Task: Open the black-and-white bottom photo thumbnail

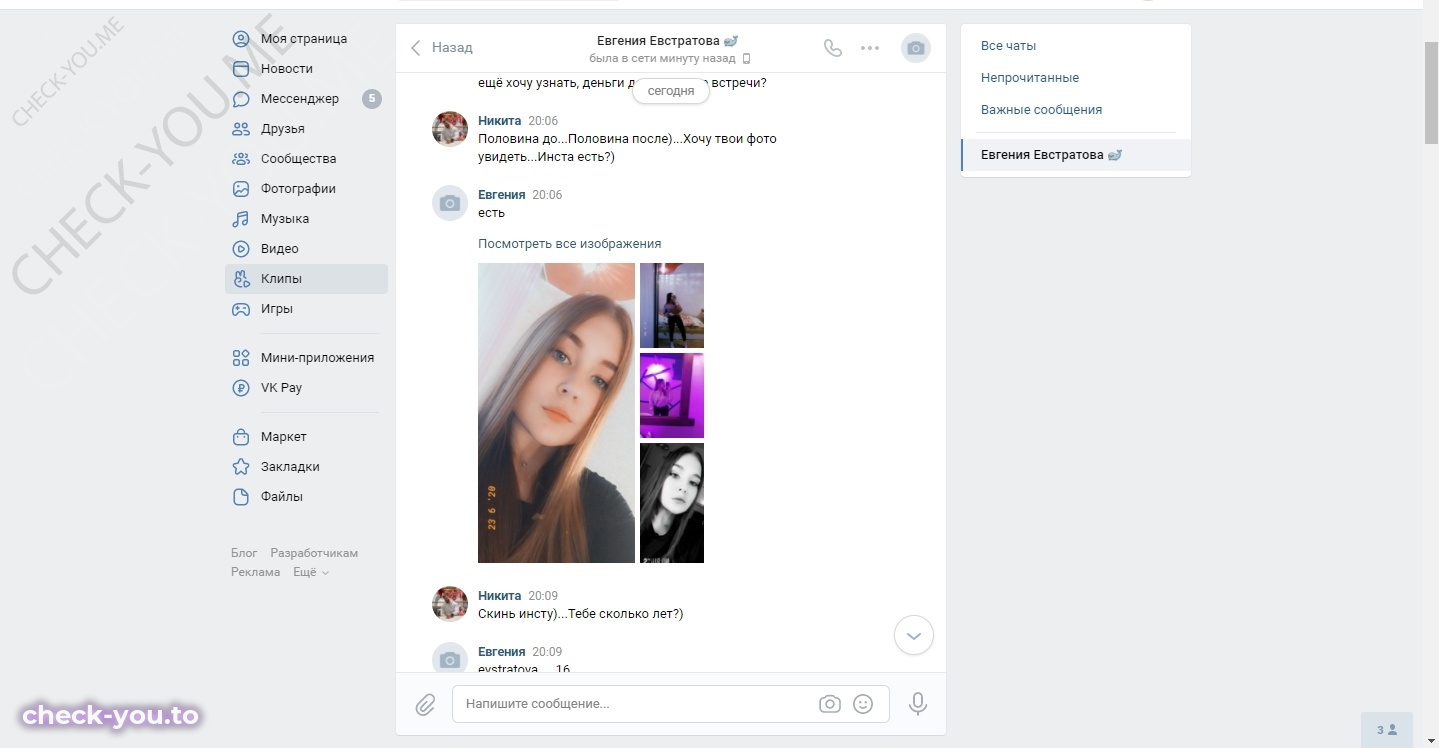Action: tap(672, 503)
